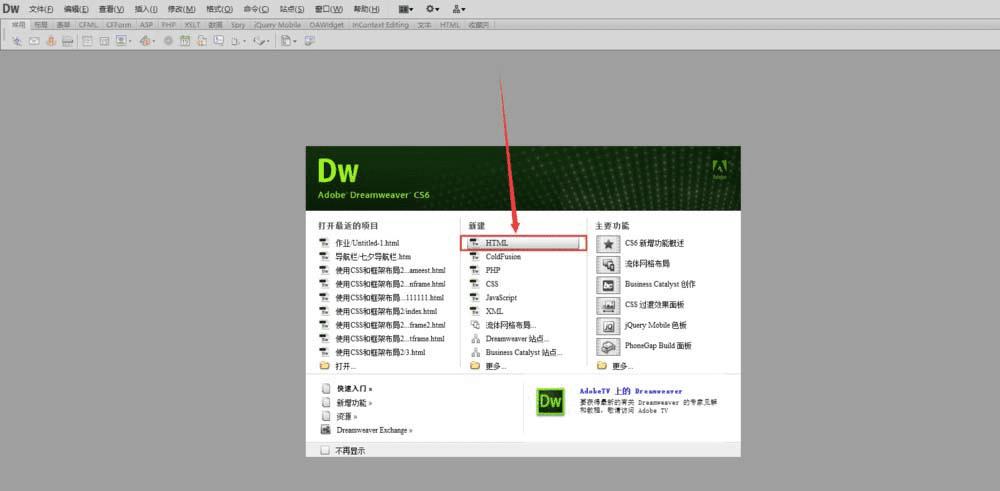1000x491 pixels.
Task: Open the AdobeTV 上的 Dreamweaver link
Action: 631,391
